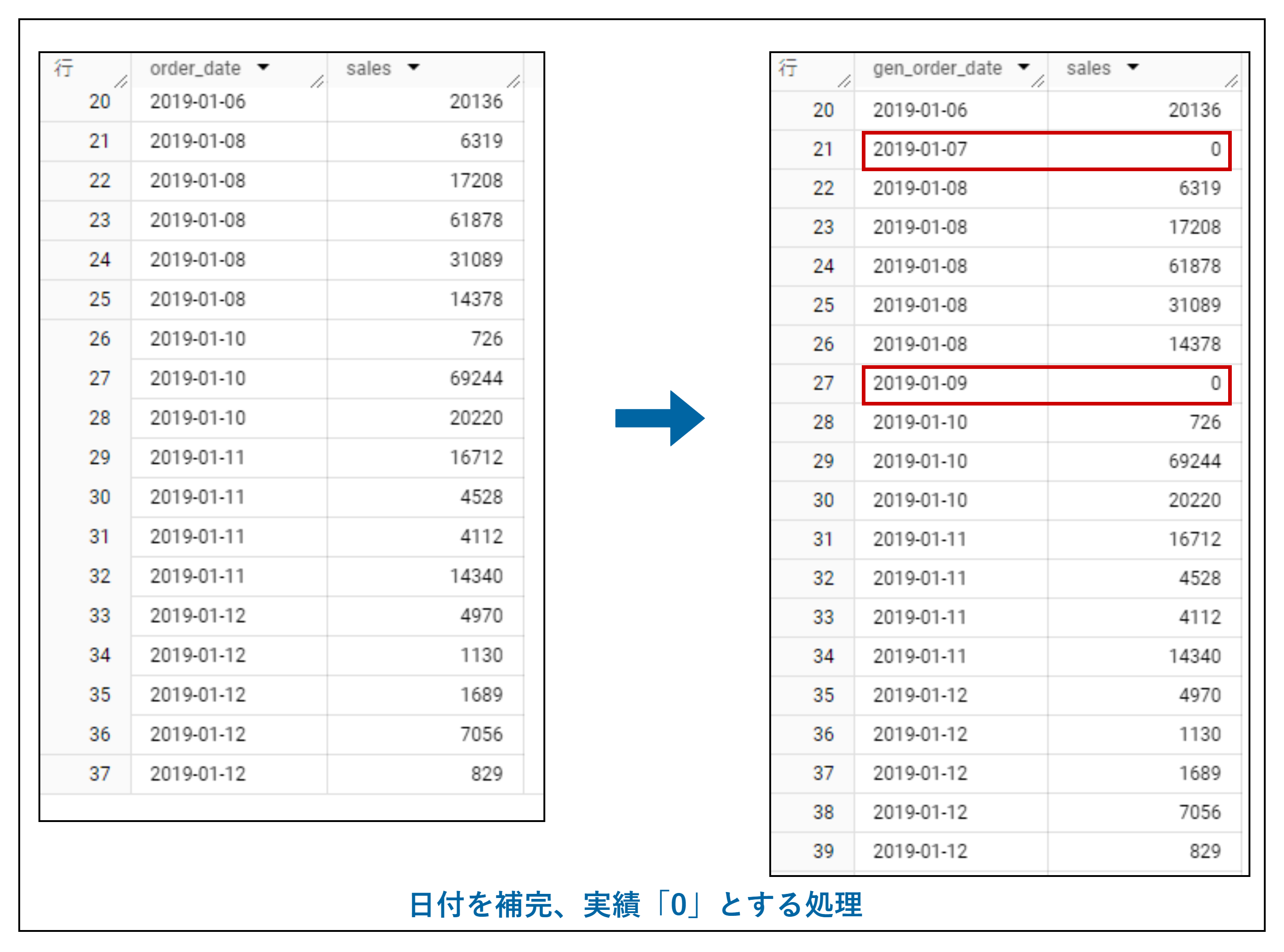Select right table sales value 16712

(x=1195, y=539)
